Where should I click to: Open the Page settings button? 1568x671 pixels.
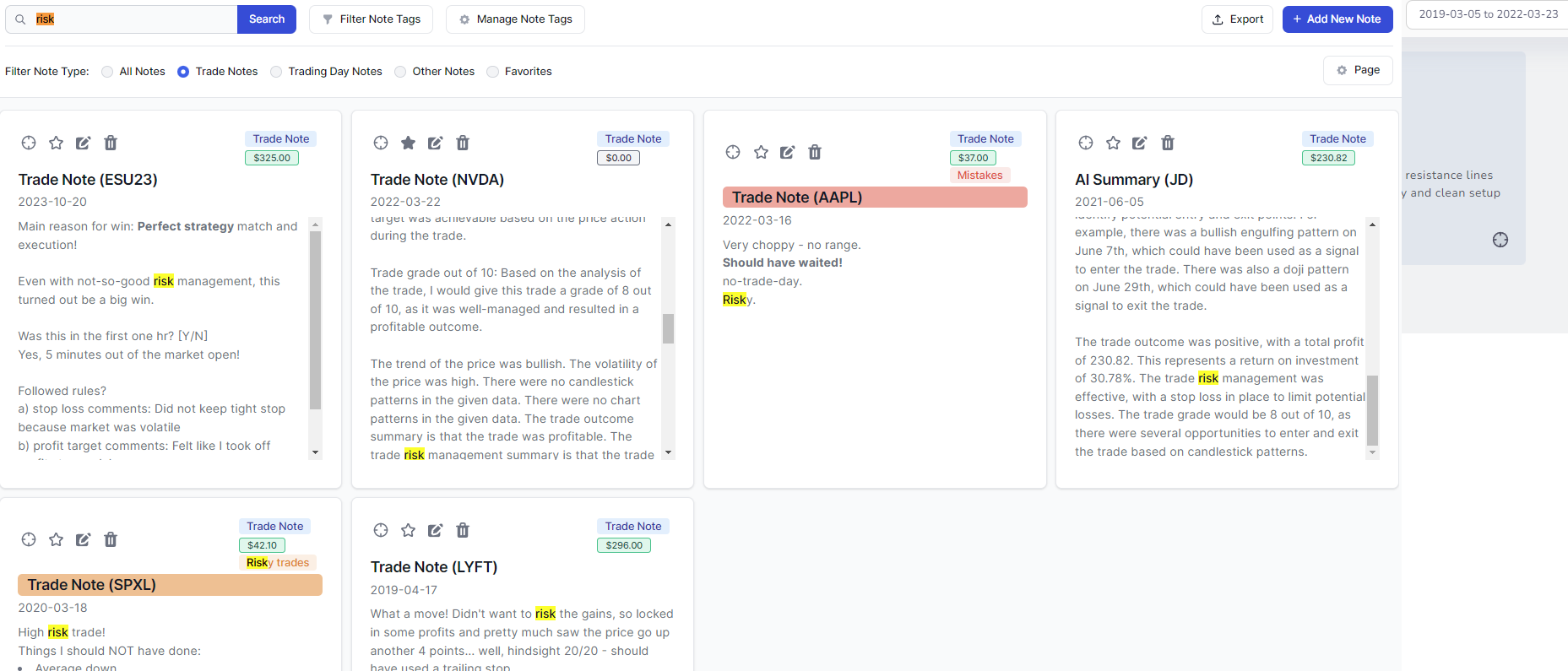pos(1358,70)
